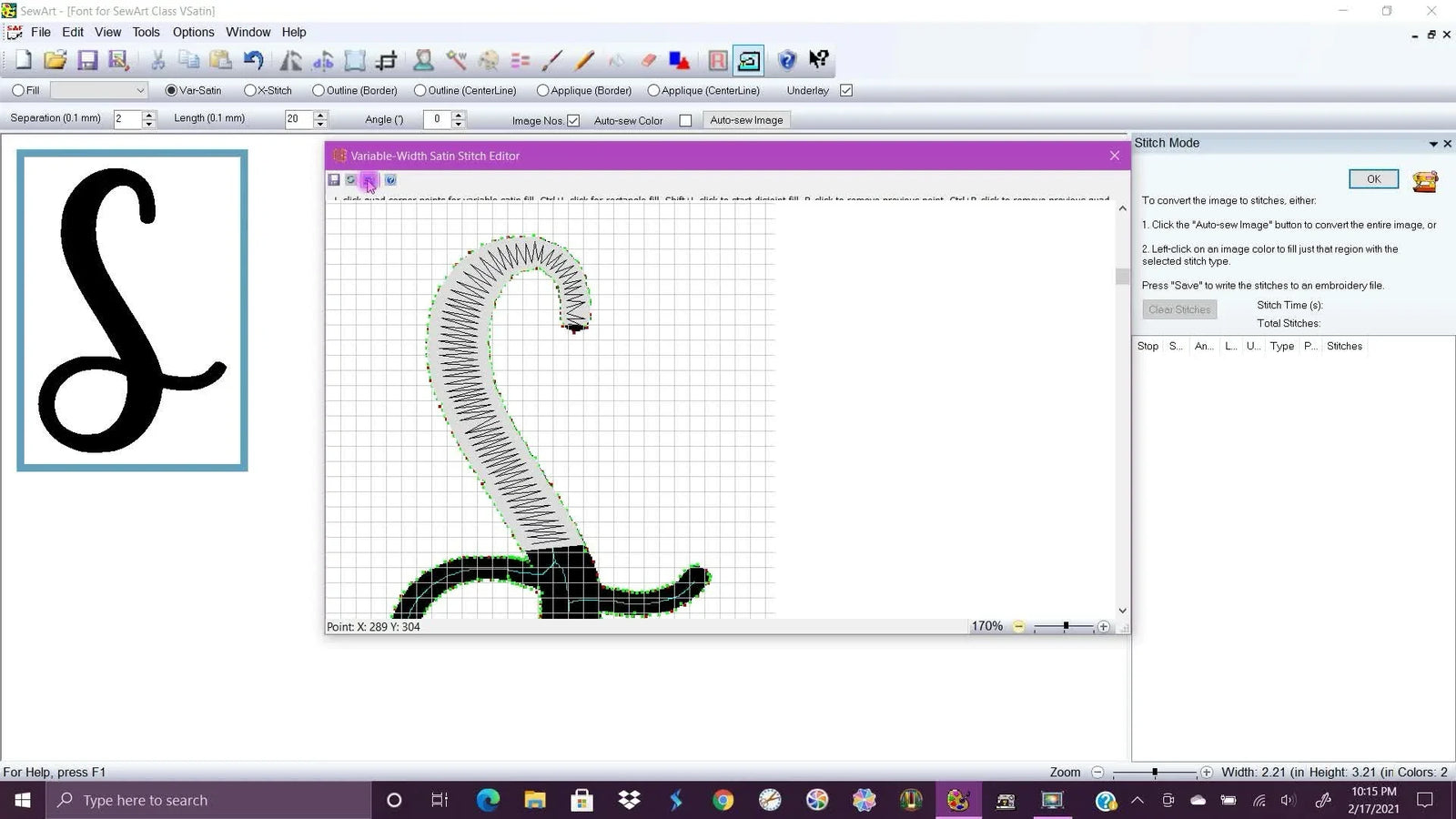Click the Undo arrow icon

pyautogui.click(x=253, y=60)
